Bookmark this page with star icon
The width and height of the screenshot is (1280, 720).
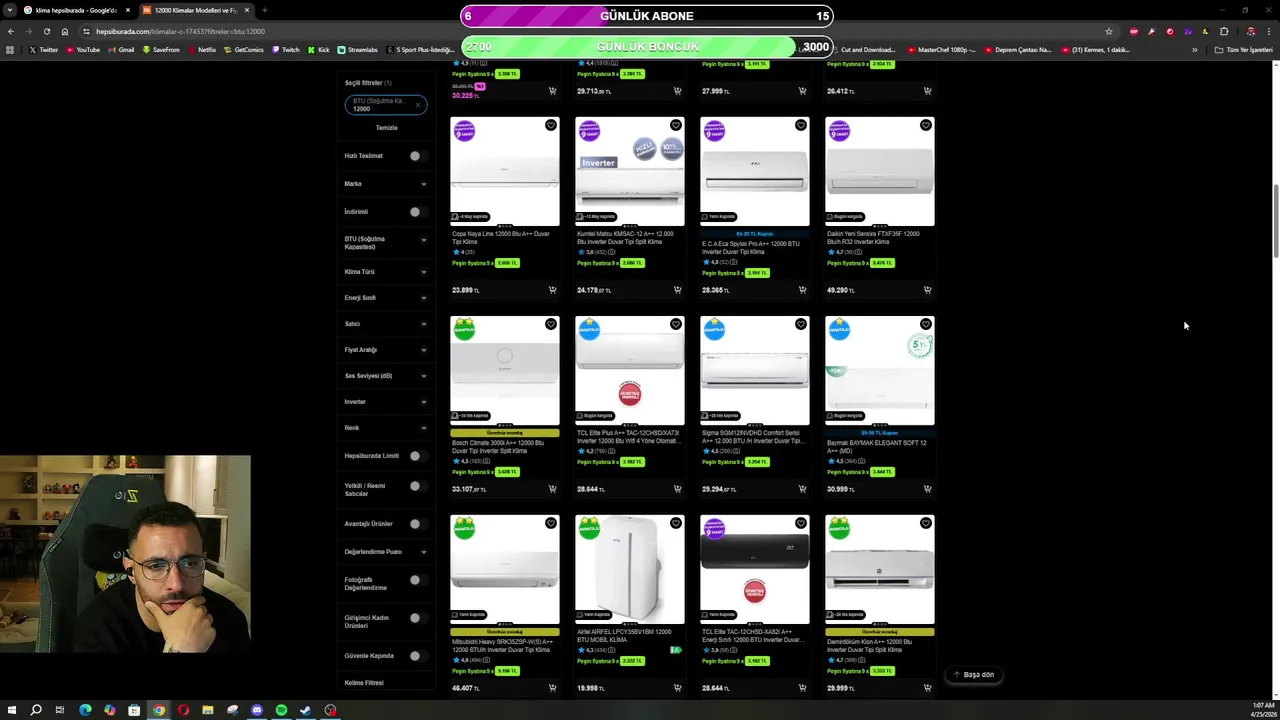(x=1108, y=31)
